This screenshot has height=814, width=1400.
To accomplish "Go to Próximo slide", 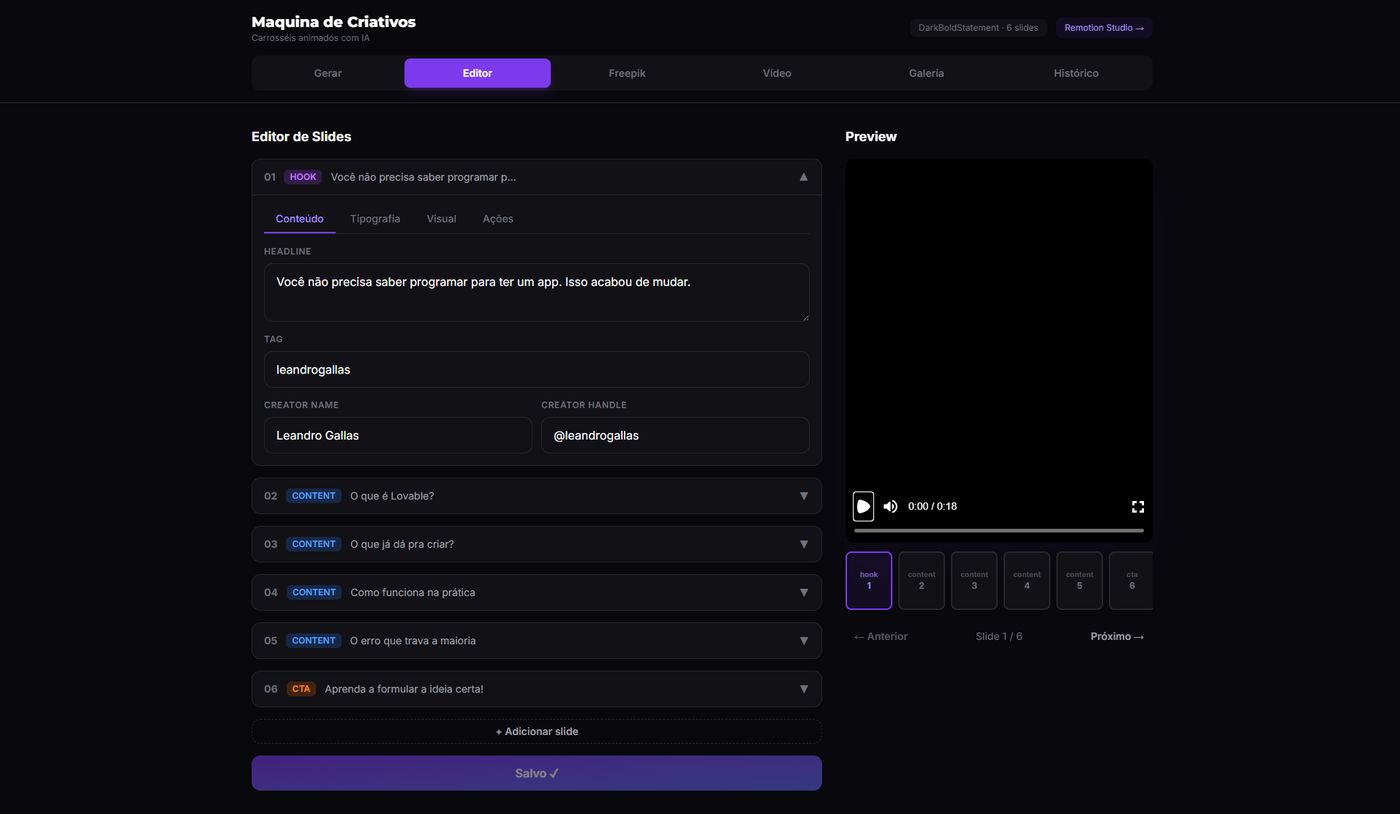I will pyautogui.click(x=1117, y=636).
